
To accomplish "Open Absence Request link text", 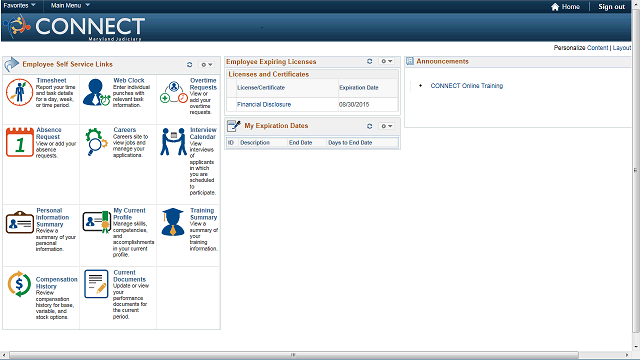I will (x=49, y=133).
